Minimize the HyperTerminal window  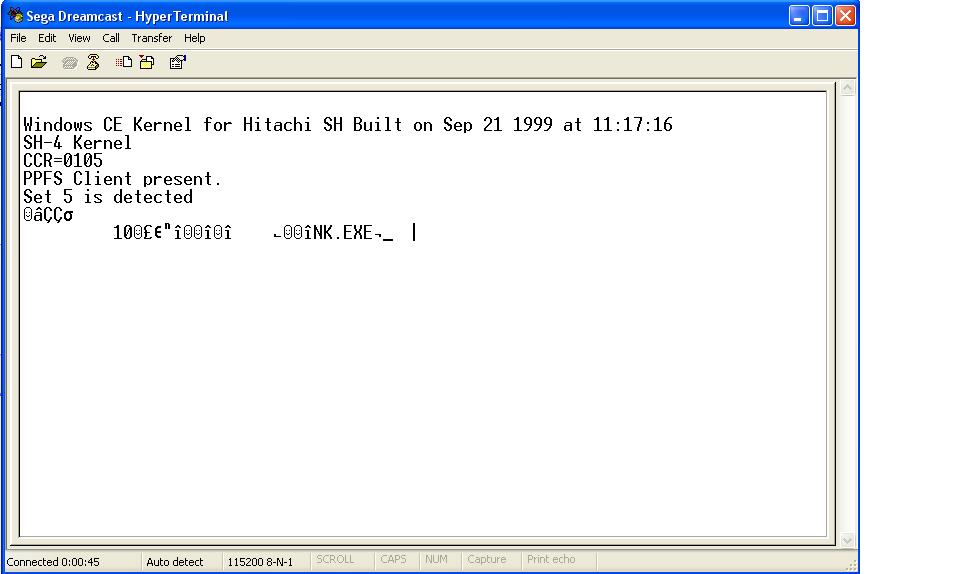(x=798, y=15)
